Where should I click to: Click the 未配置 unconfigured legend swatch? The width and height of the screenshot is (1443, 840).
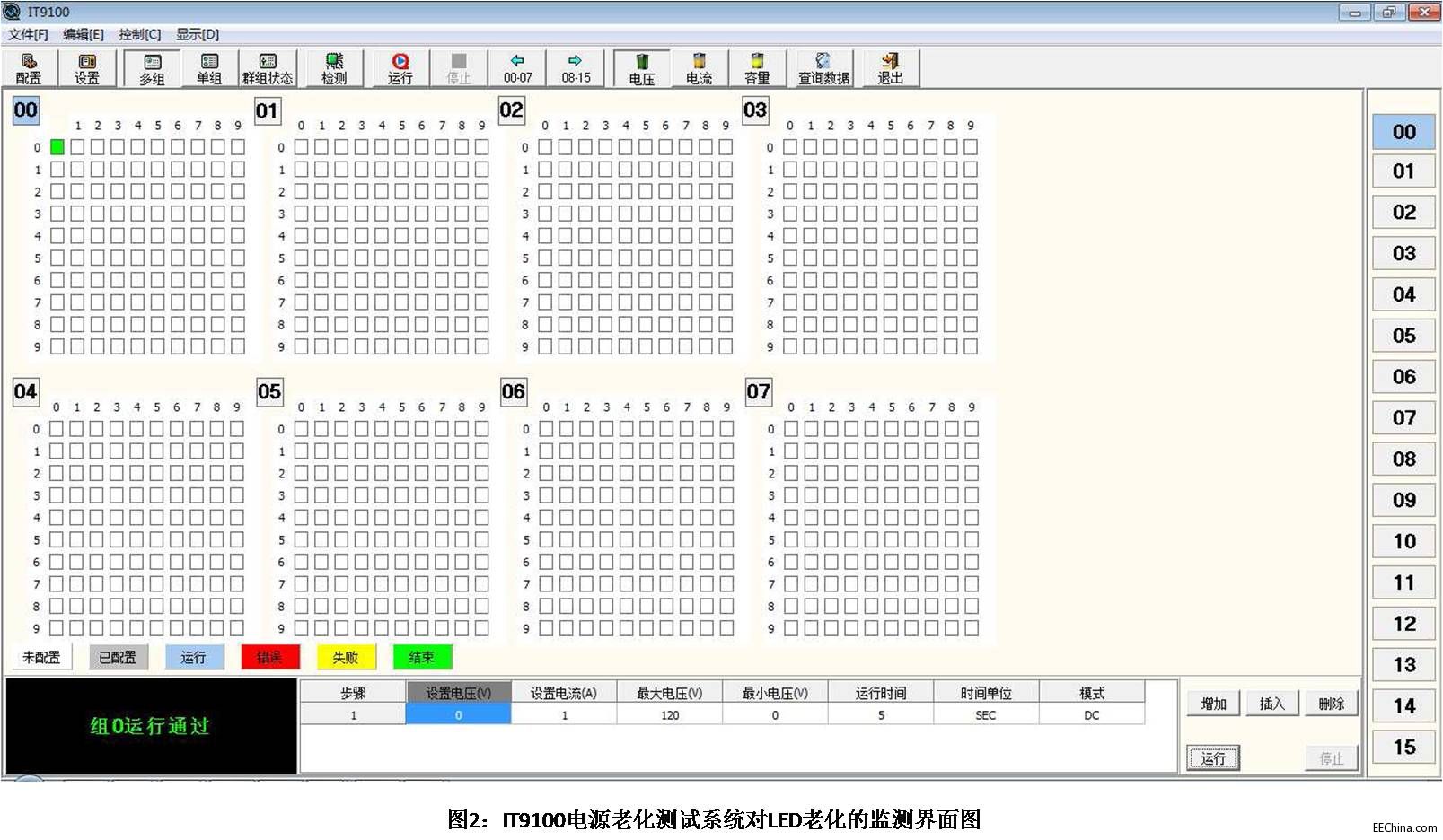pyautogui.click(x=41, y=657)
